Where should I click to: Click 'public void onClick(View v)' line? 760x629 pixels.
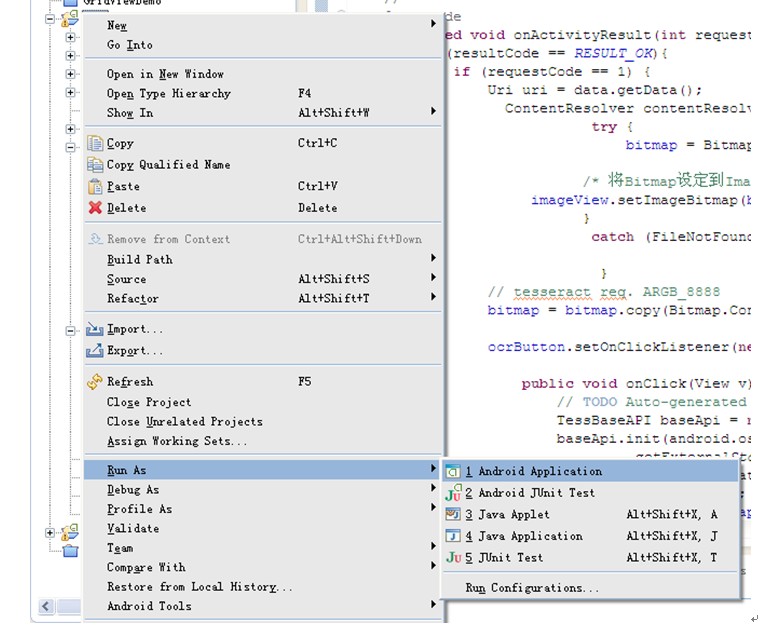pyautogui.click(x=635, y=383)
